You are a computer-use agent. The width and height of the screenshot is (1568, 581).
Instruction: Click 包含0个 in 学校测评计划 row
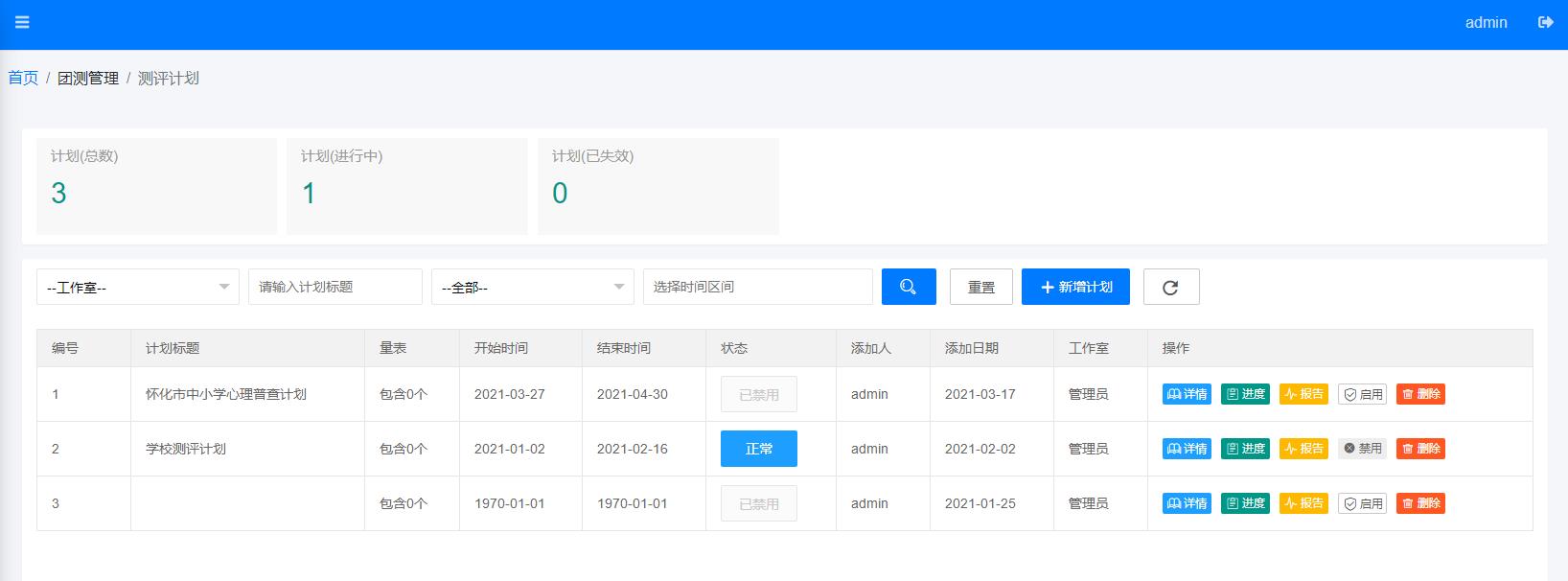pyautogui.click(x=404, y=449)
